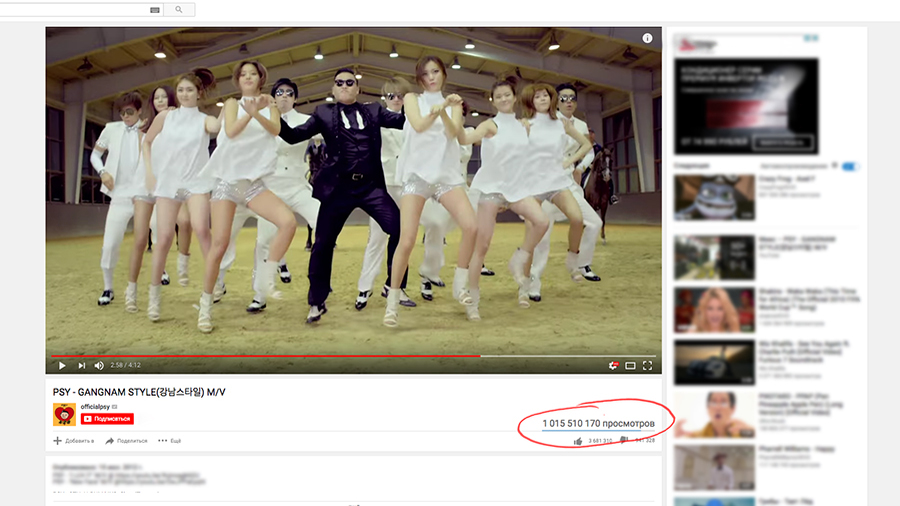The image size is (900, 506).
Task: Click the 2:58 / 4:12 time display
Action: pyautogui.click(x=125, y=365)
